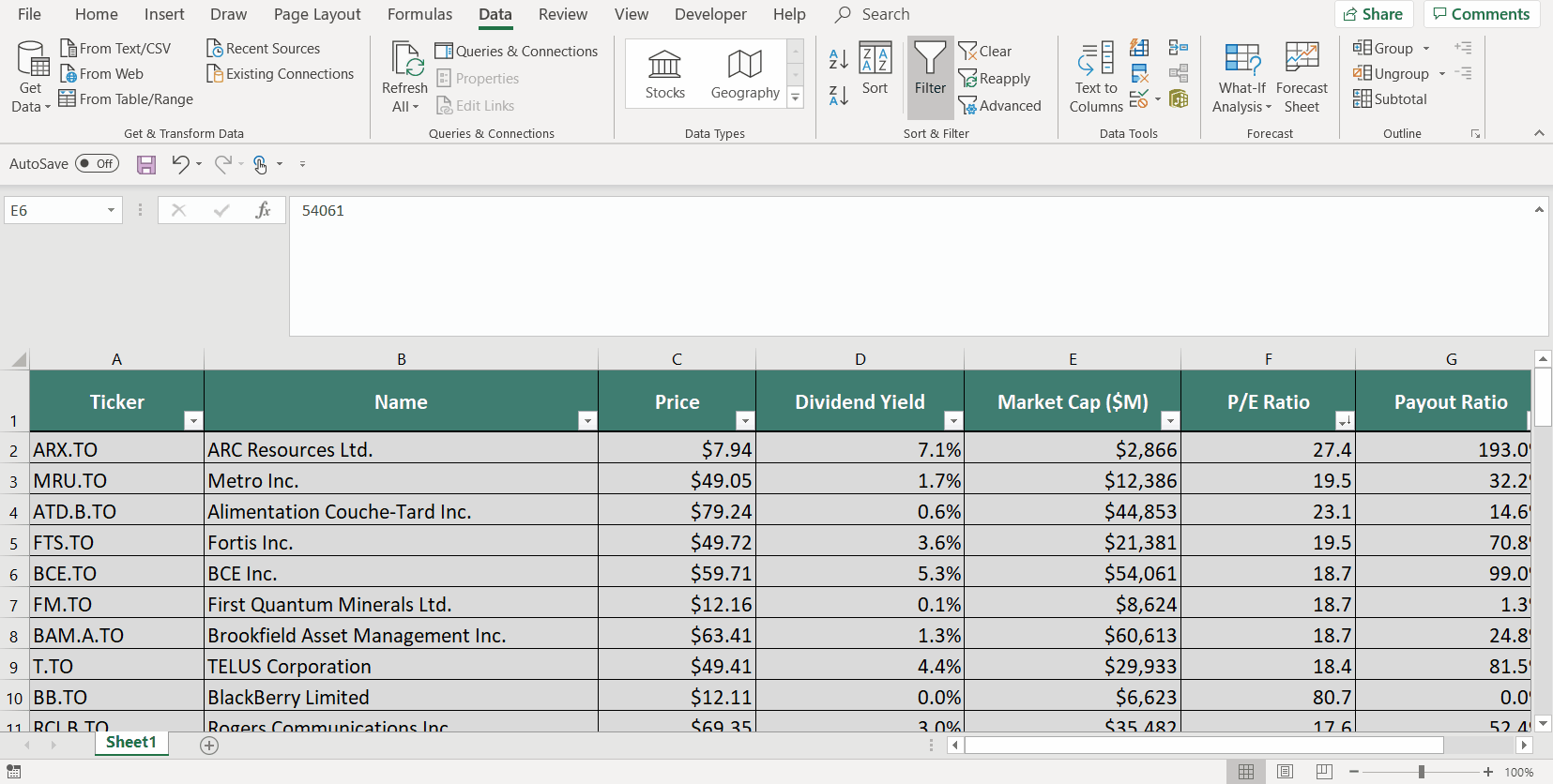Viewport: 1553px width, 784px height.
Task: Open the Formulas ribbon tab
Action: click(419, 14)
